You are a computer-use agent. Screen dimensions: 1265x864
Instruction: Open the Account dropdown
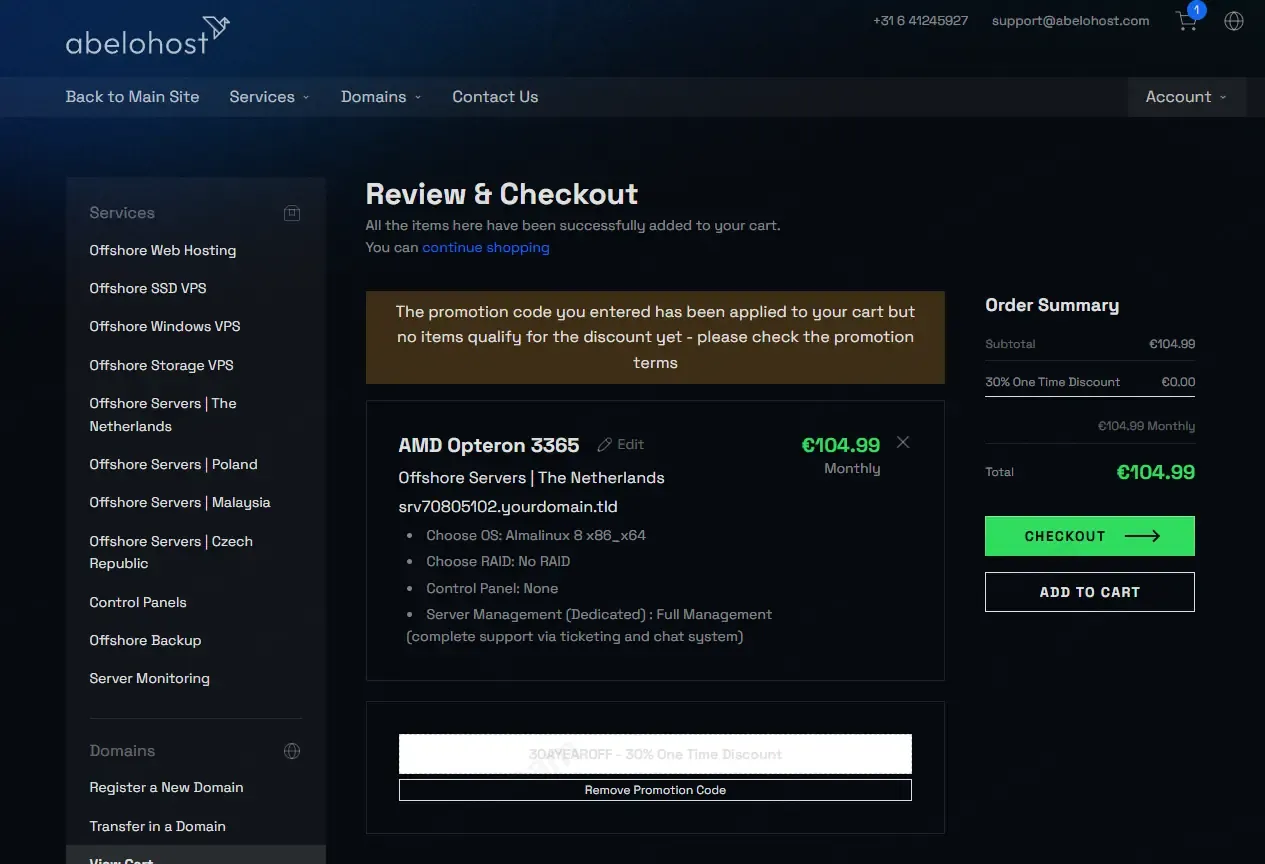[1186, 97]
